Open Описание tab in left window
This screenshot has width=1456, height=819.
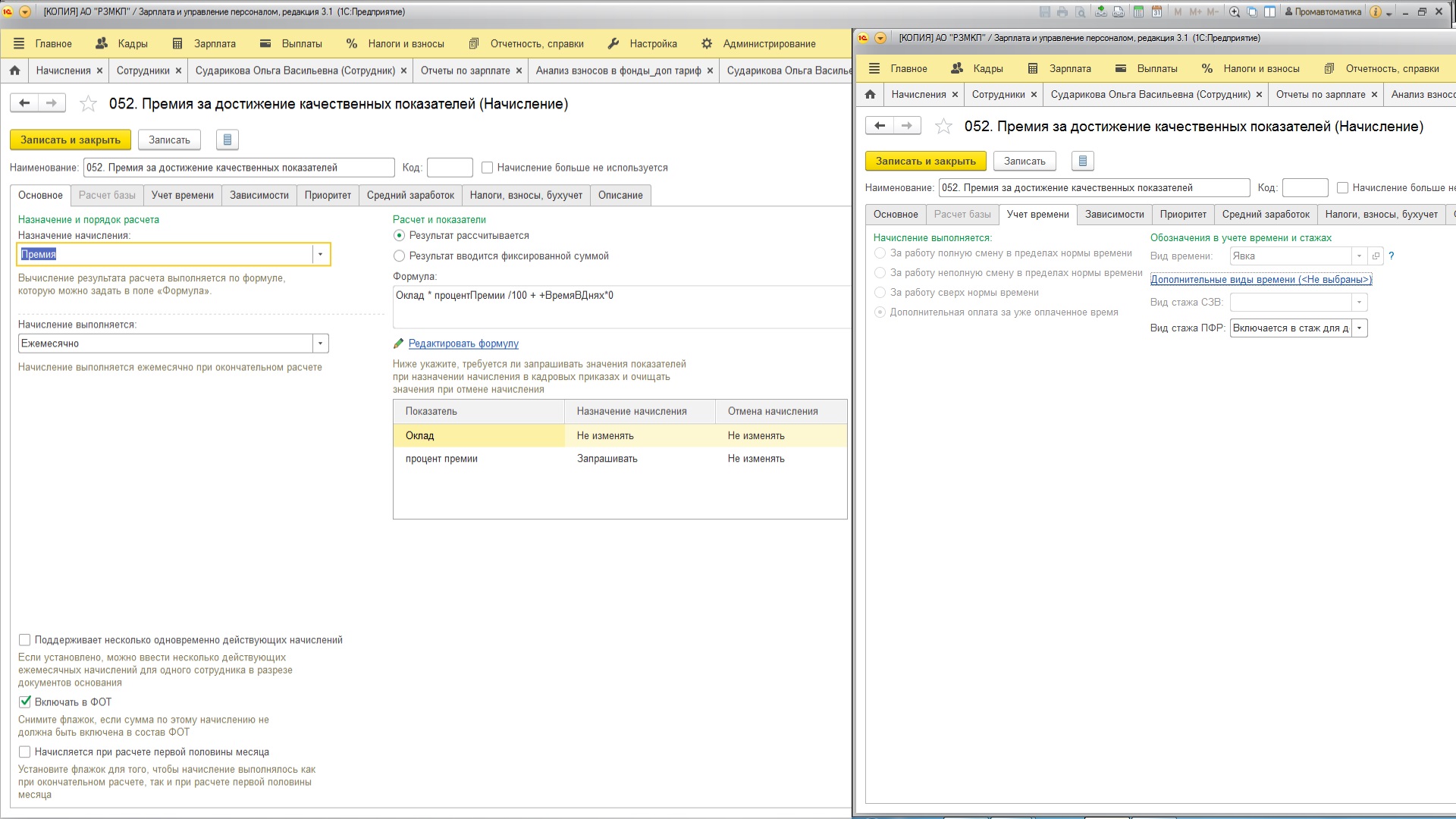(620, 195)
